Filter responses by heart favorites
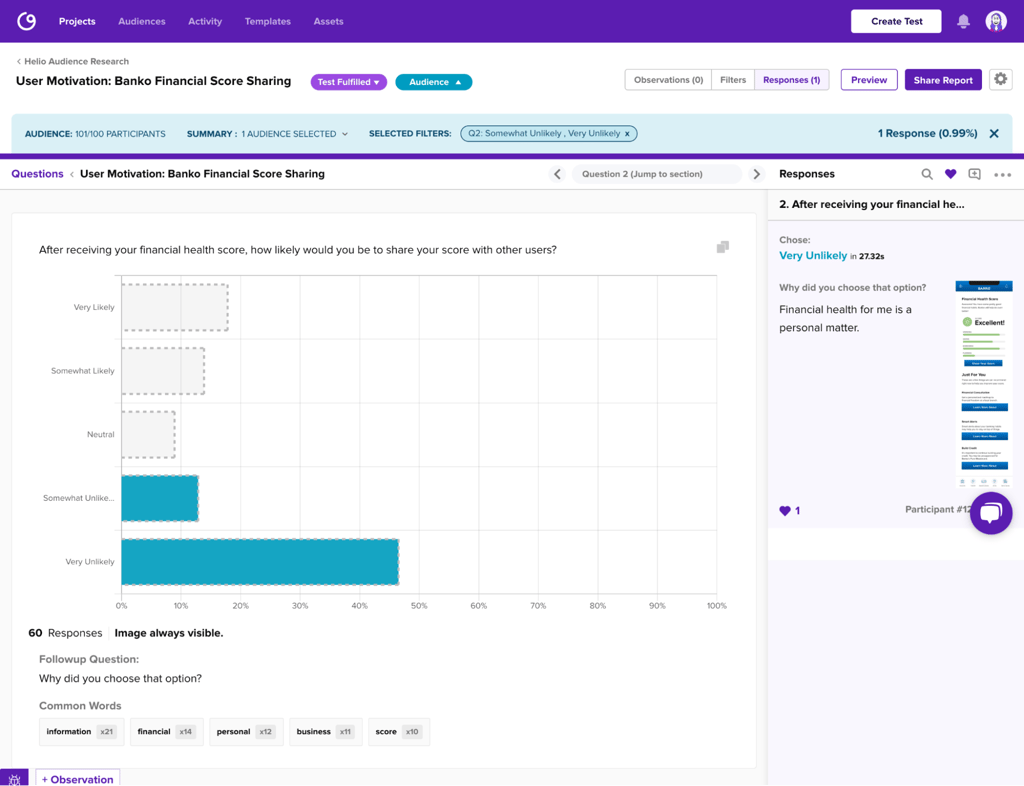This screenshot has height=786, width=1024. pyautogui.click(x=950, y=174)
